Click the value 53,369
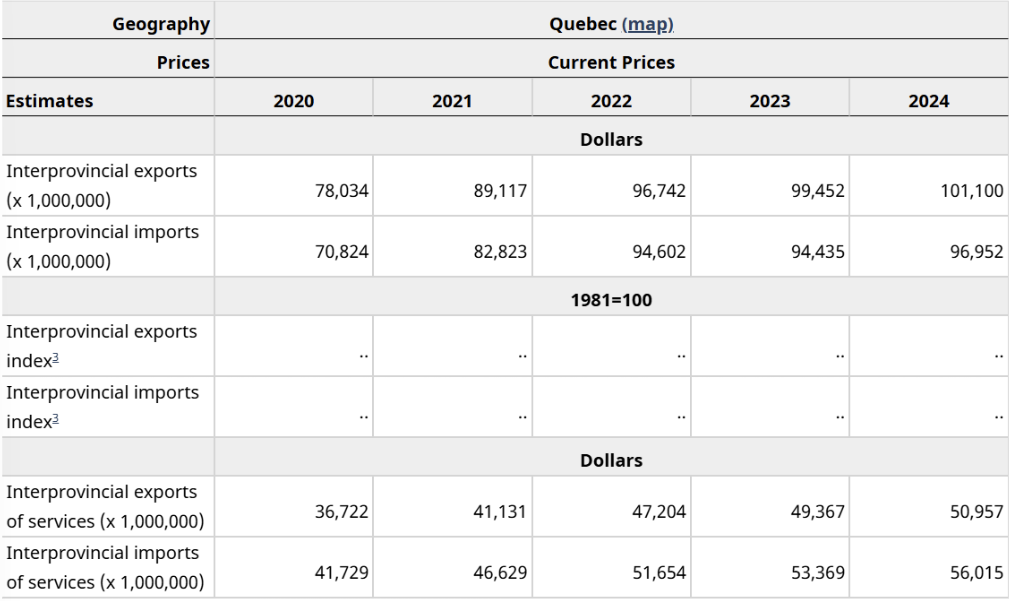Image resolution: width=1012 pixels, height=601 pixels. point(818,573)
